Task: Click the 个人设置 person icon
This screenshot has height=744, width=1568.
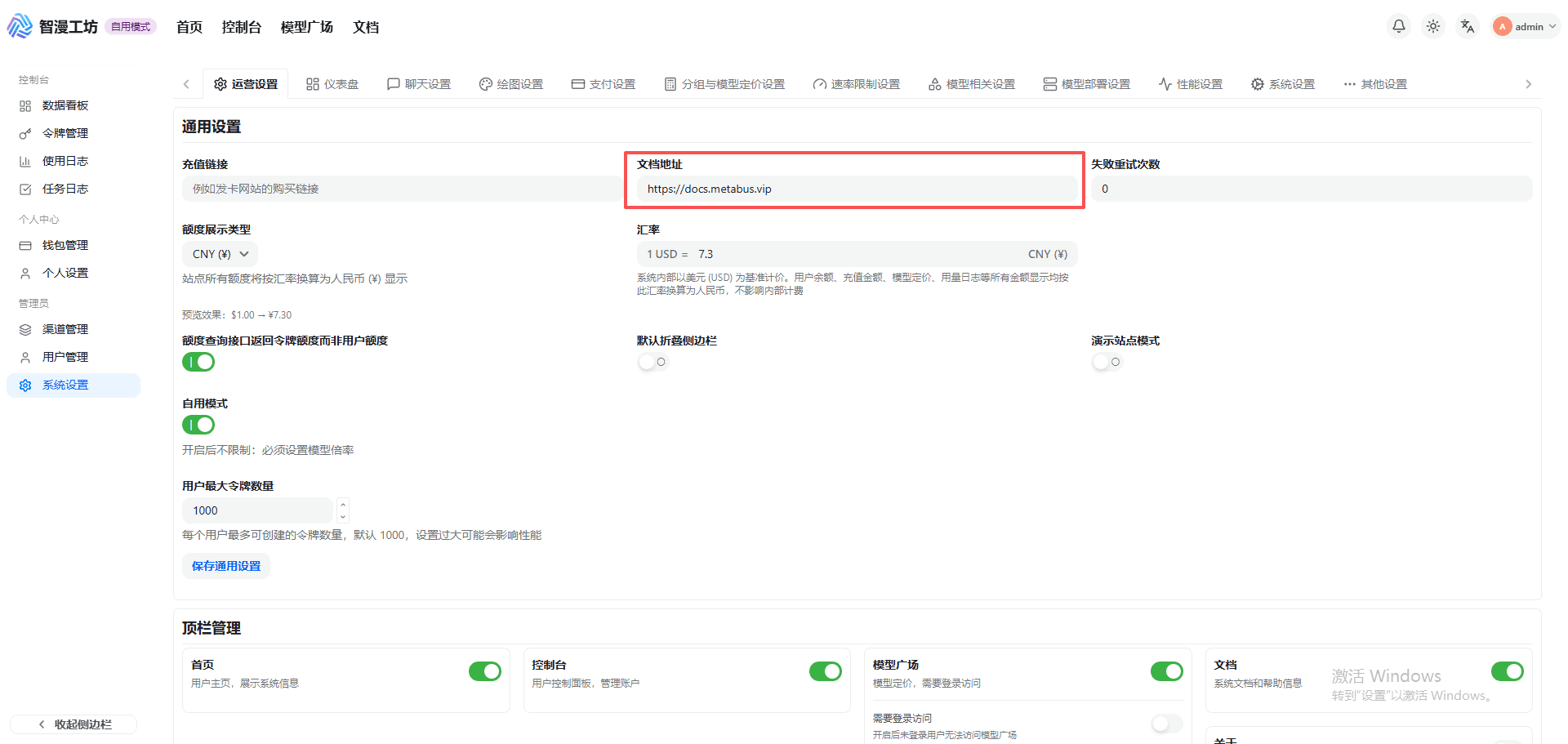Action: pyautogui.click(x=25, y=273)
